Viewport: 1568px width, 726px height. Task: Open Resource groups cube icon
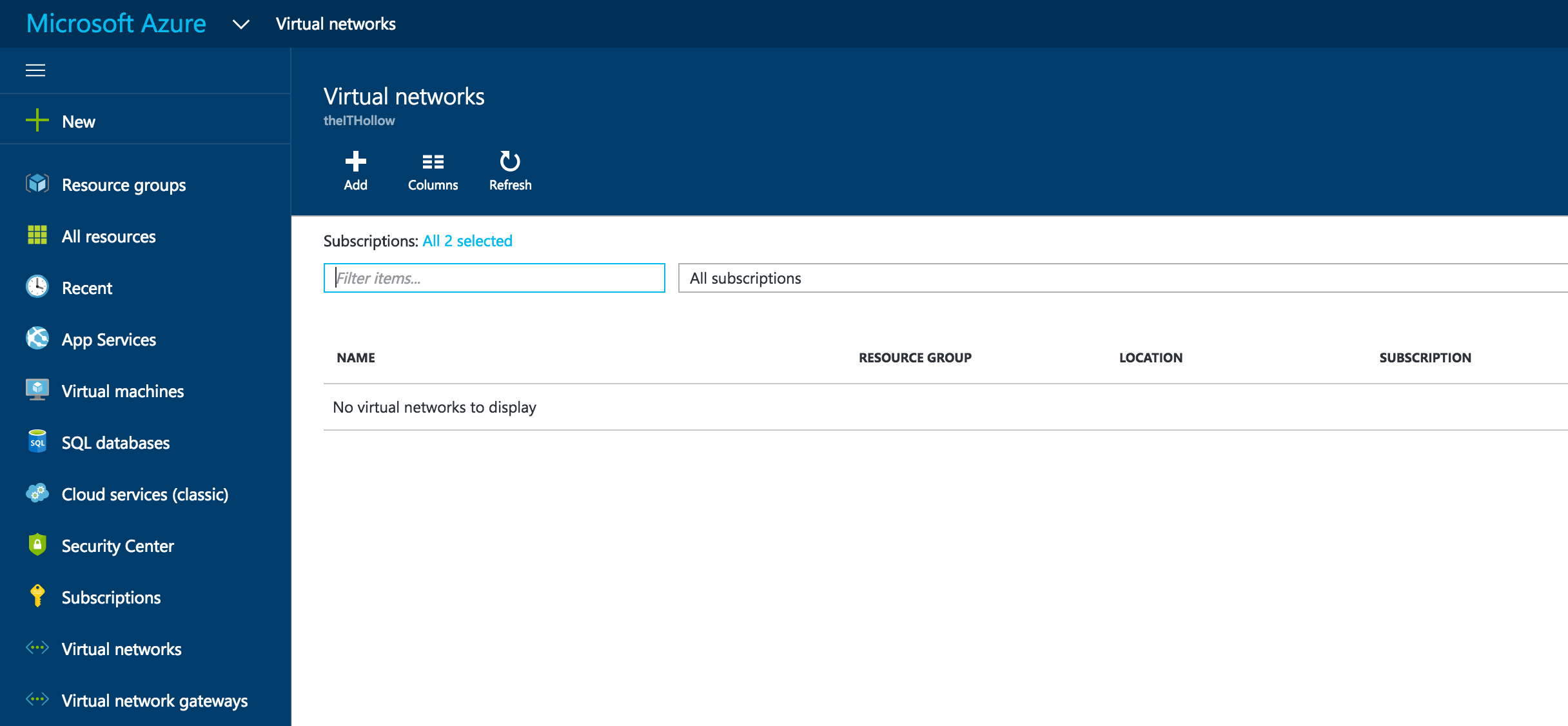point(37,184)
